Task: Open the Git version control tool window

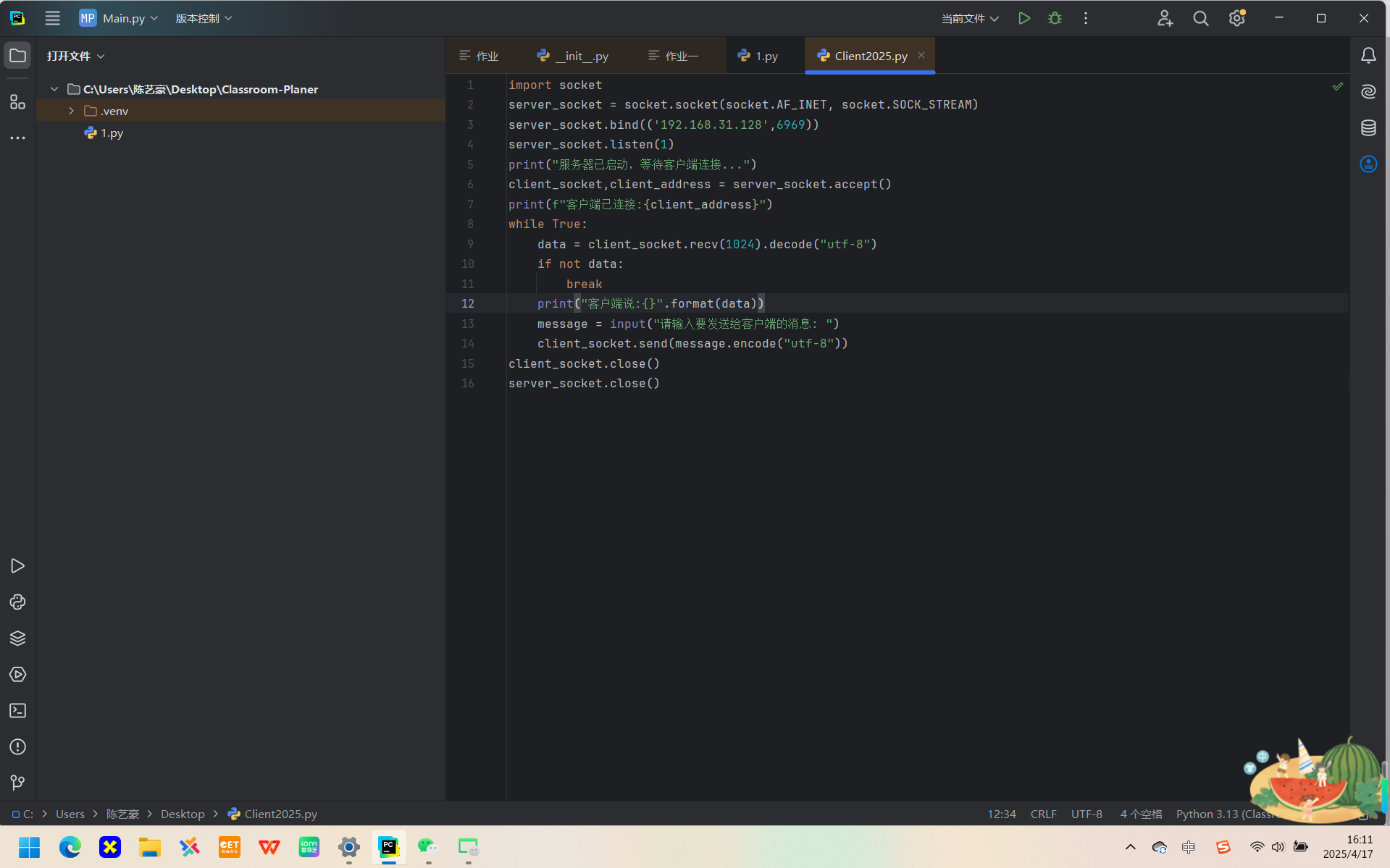Action: (17, 783)
